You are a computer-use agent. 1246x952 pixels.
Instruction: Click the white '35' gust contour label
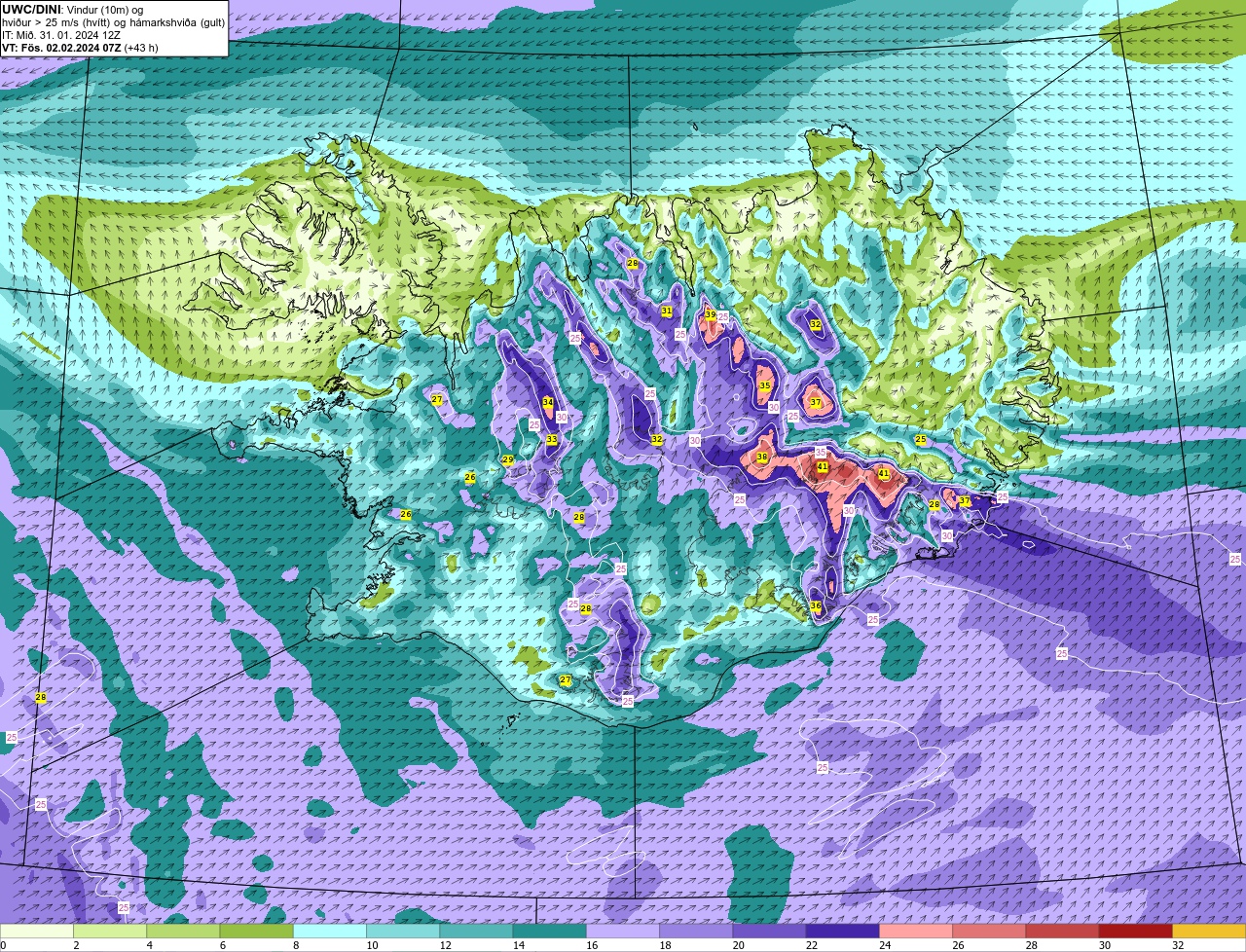(x=821, y=453)
